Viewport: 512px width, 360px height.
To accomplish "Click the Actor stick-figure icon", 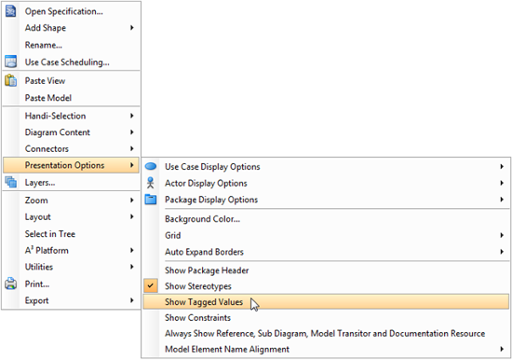I will pyautogui.click(x=151, y=183).
